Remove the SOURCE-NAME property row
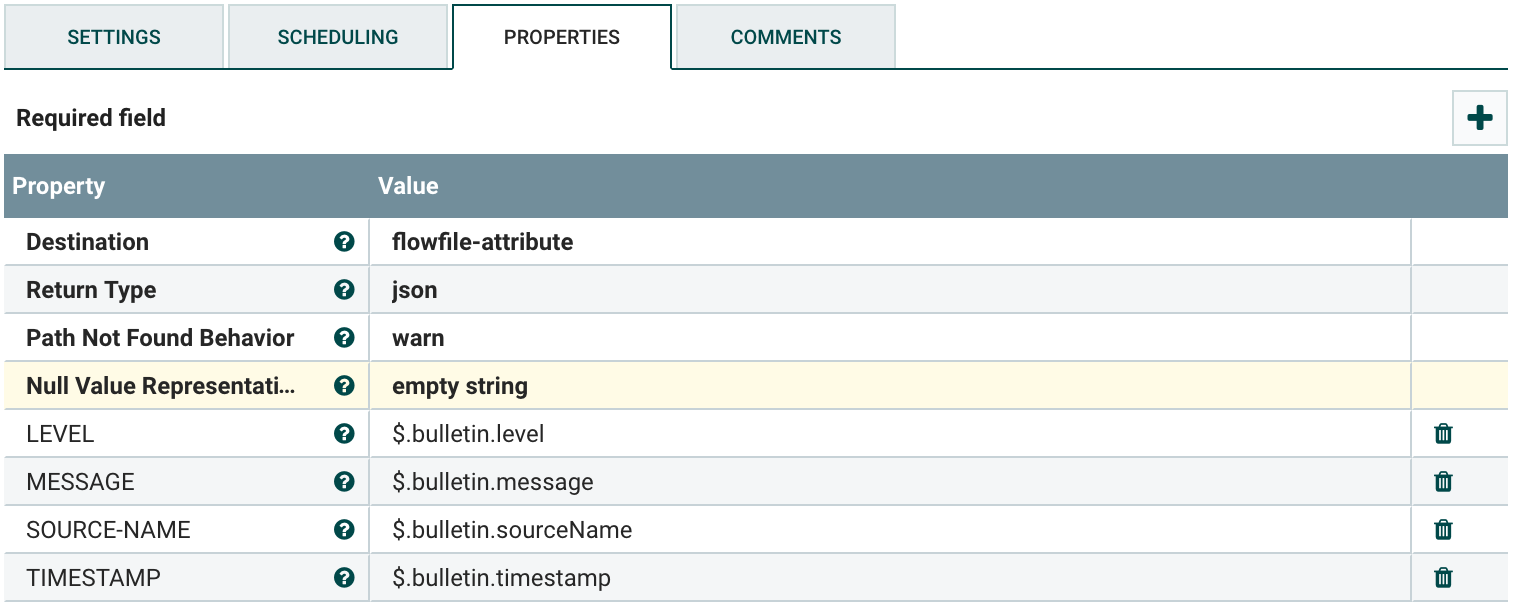 1442,529
